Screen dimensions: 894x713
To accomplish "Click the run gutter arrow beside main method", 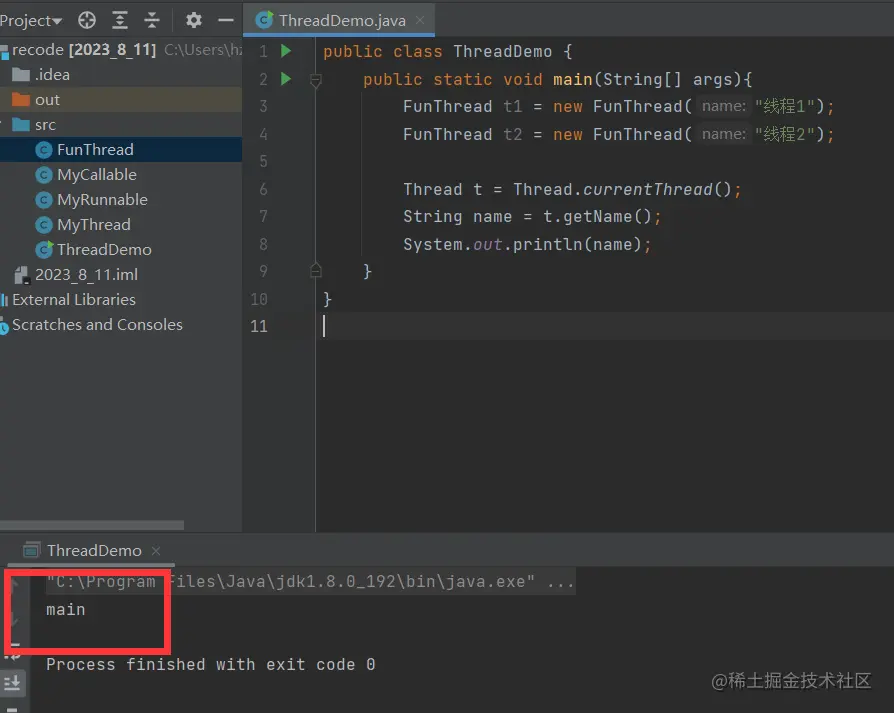I will [x=286, y=79].
